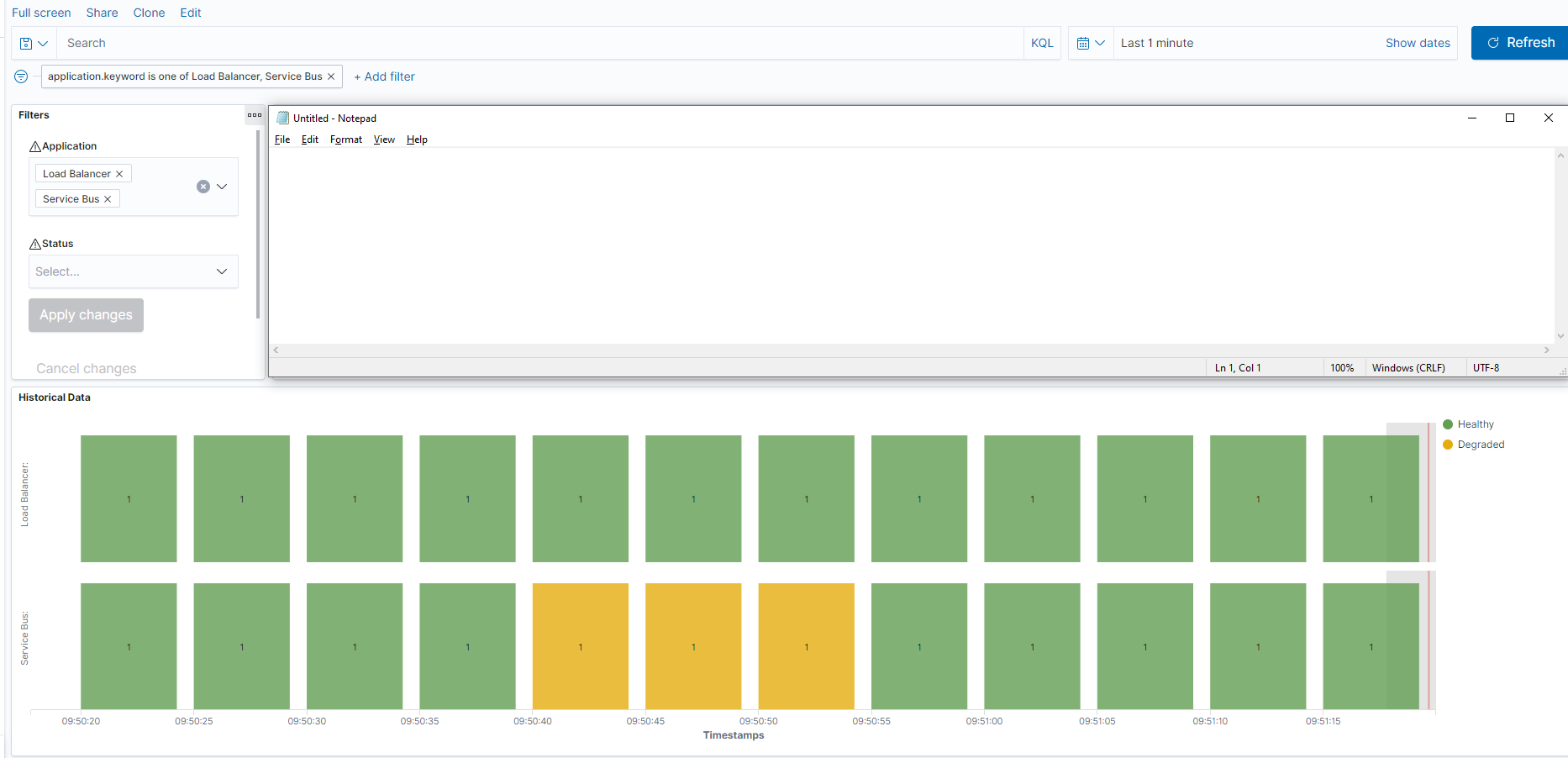Remove the Load Balancer filter tag
Screen dimensions: 1568x758
point(118,173)
